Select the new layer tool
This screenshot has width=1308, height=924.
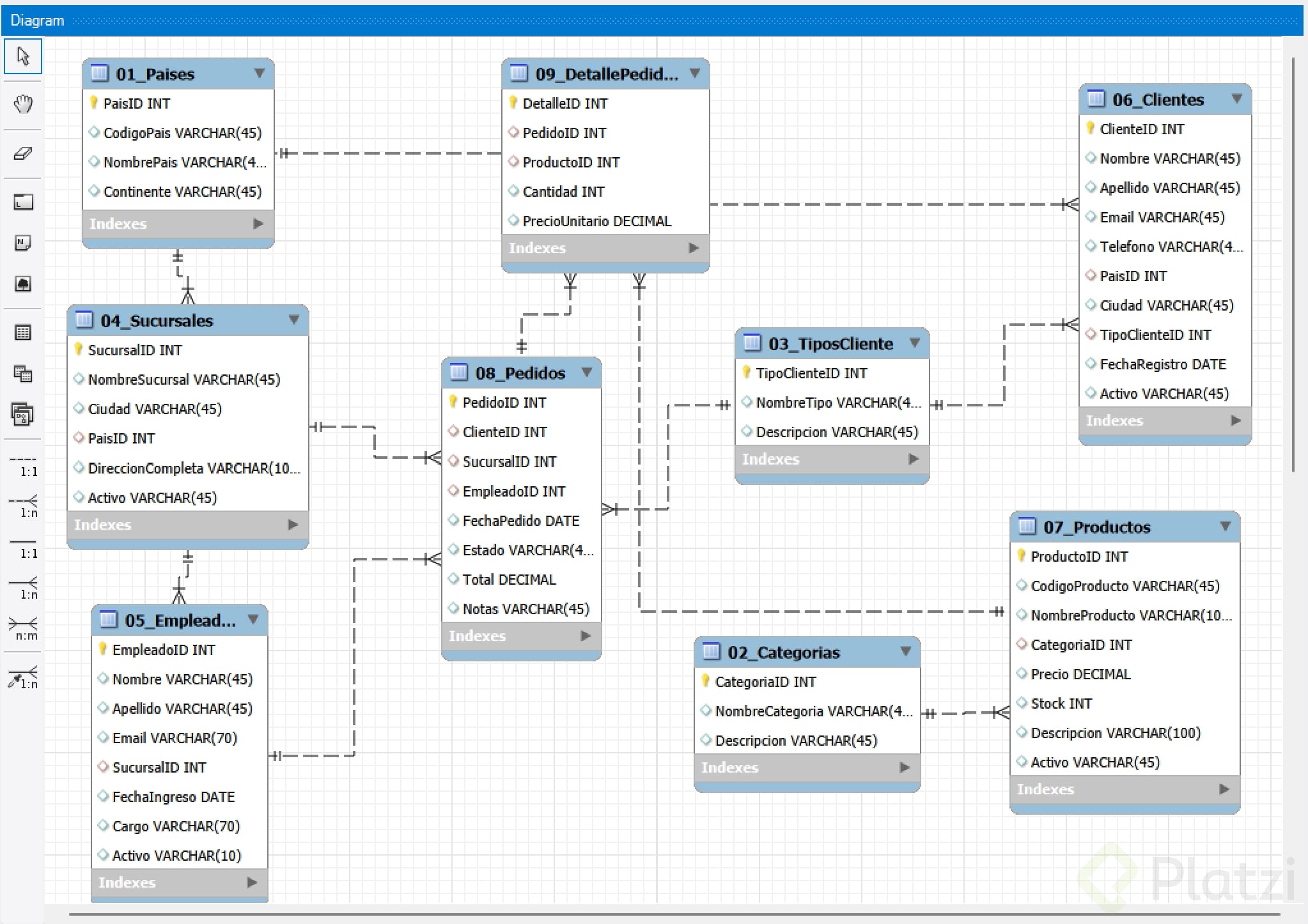(23, 203)
